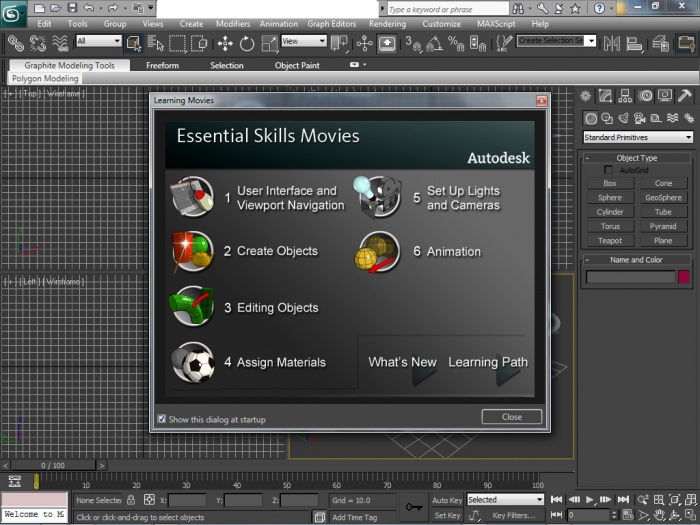
Task: Click the selection lock toggle icon
Action: 131,499
